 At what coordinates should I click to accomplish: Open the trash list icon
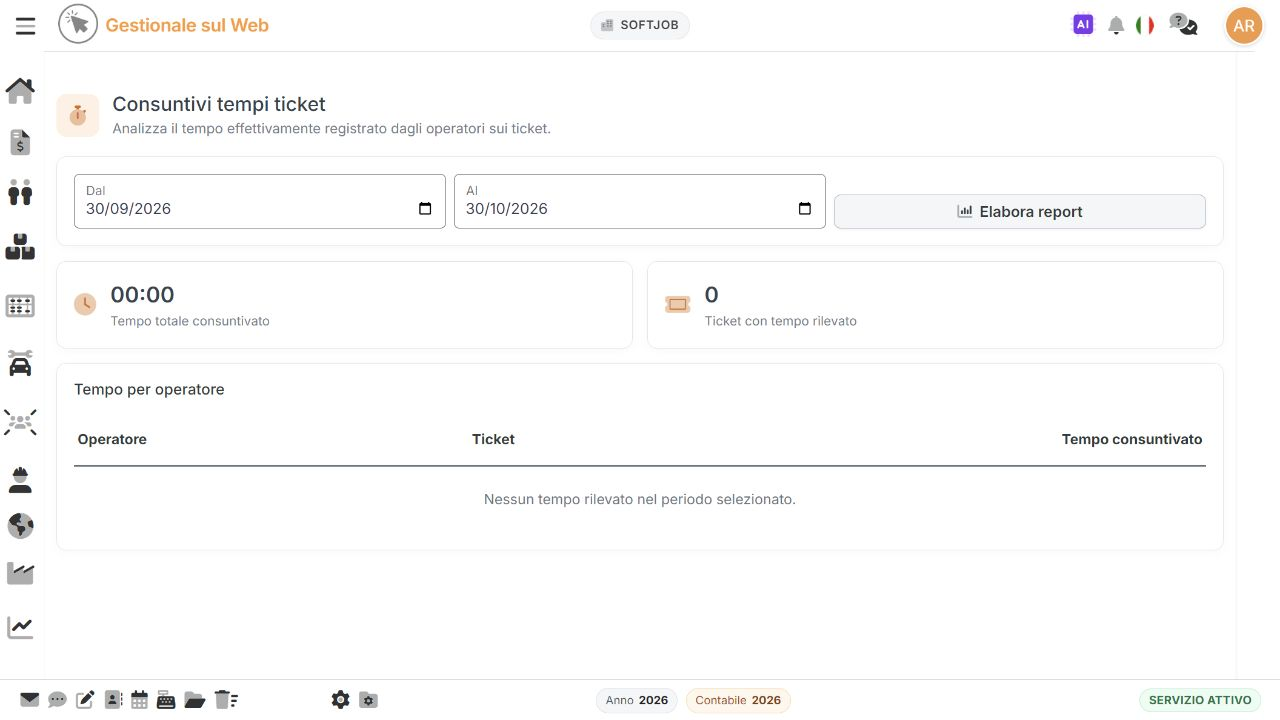(x=225, y=700)
